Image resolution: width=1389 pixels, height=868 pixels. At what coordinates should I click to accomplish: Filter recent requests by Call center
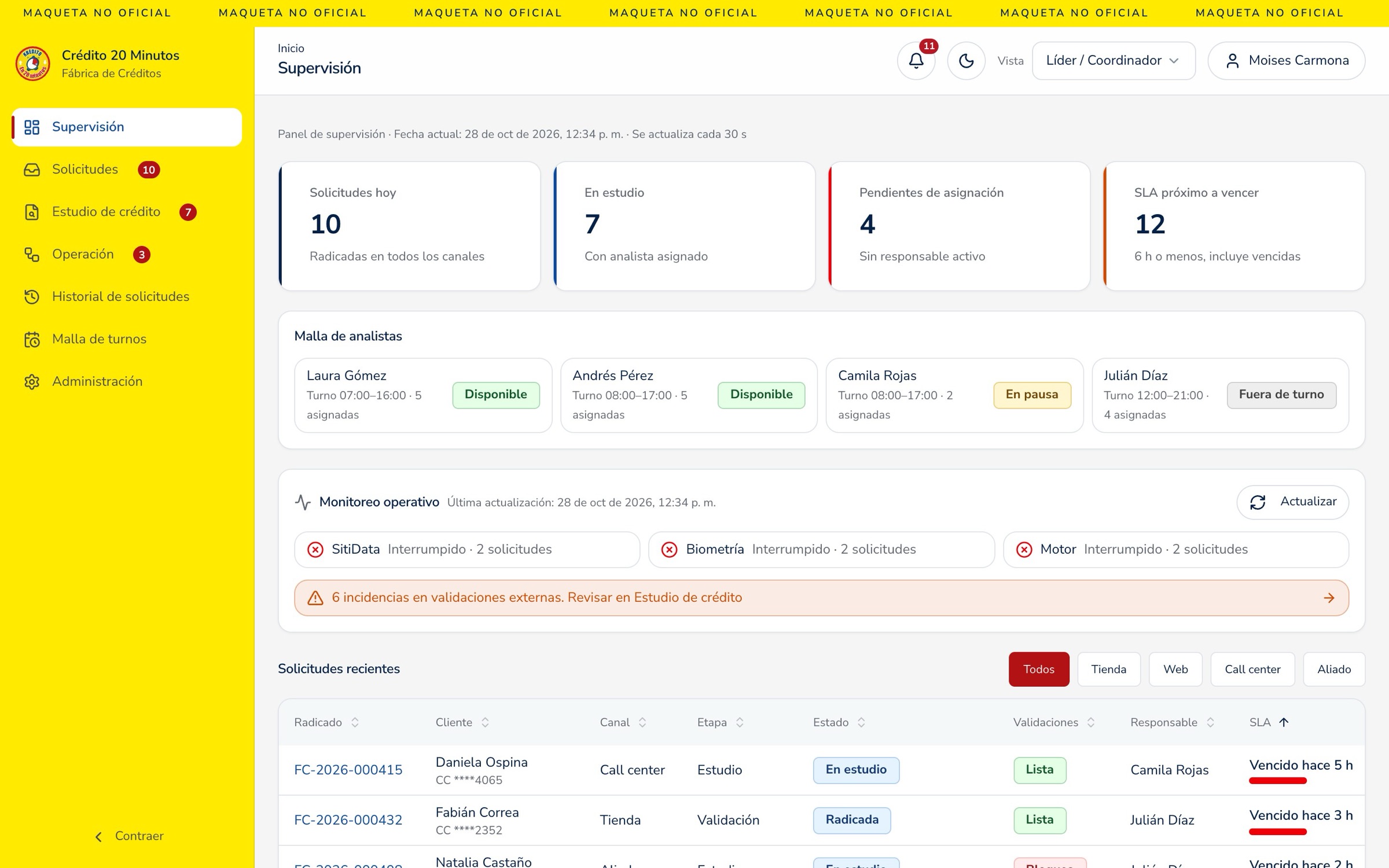tap(1252, 669)
